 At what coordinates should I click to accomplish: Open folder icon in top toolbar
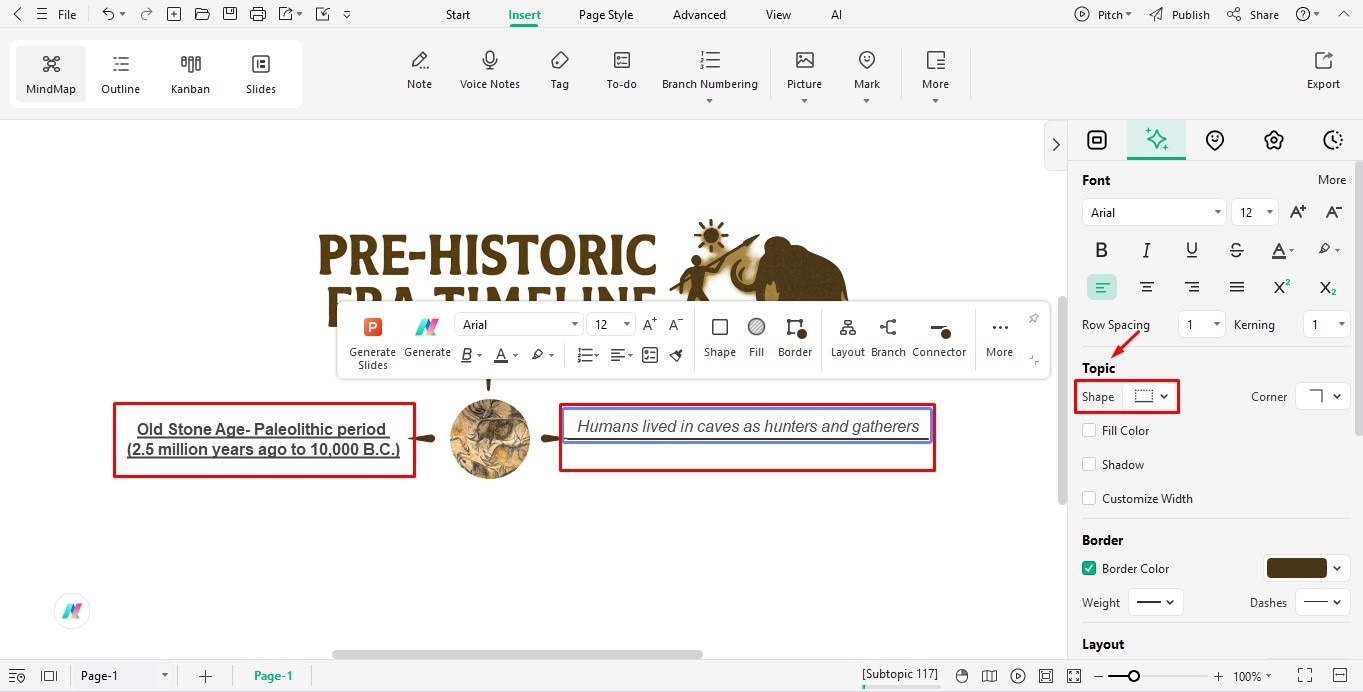(x=202, y=15)
